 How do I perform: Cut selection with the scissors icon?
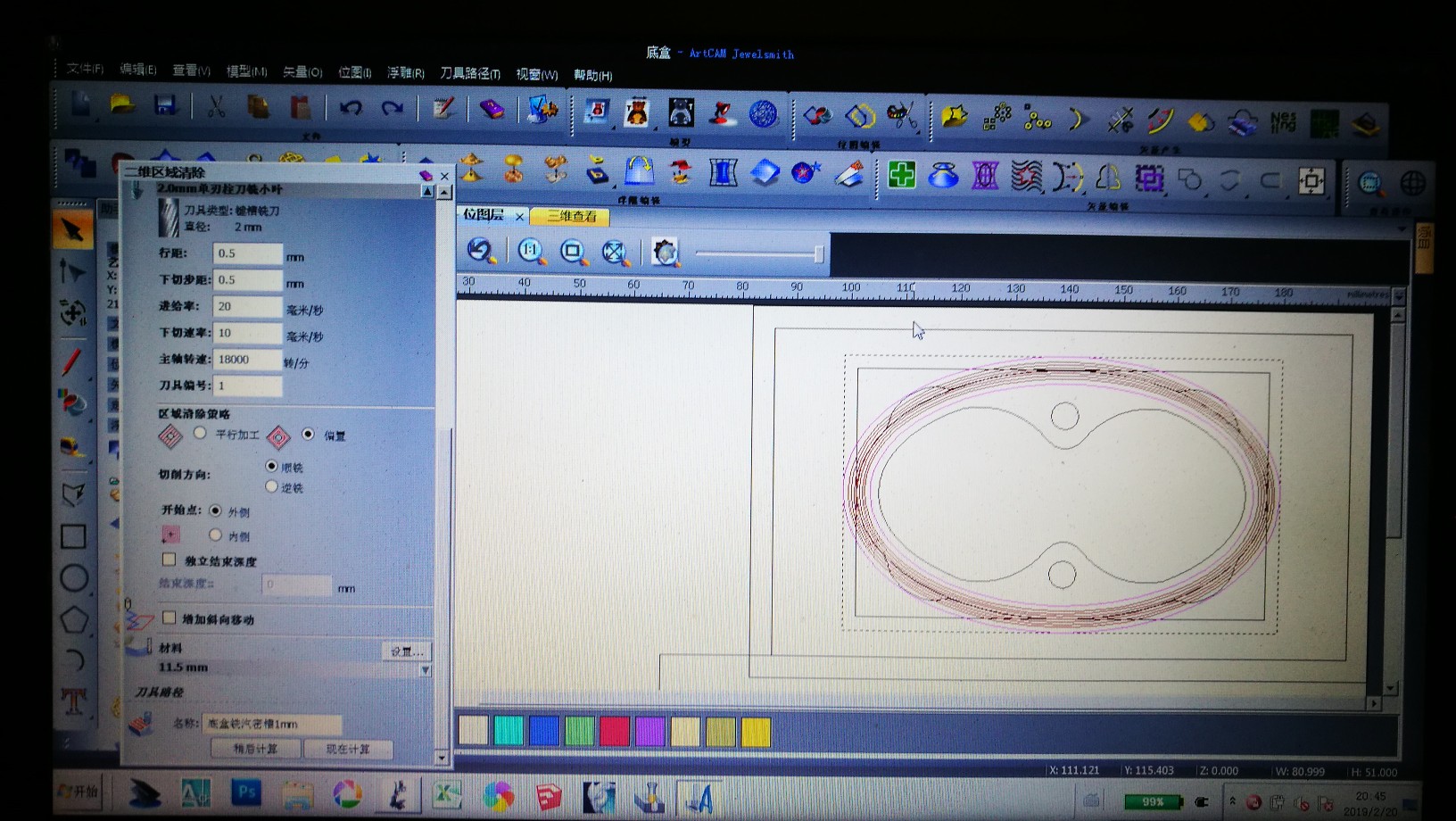(x=216, y=107)
